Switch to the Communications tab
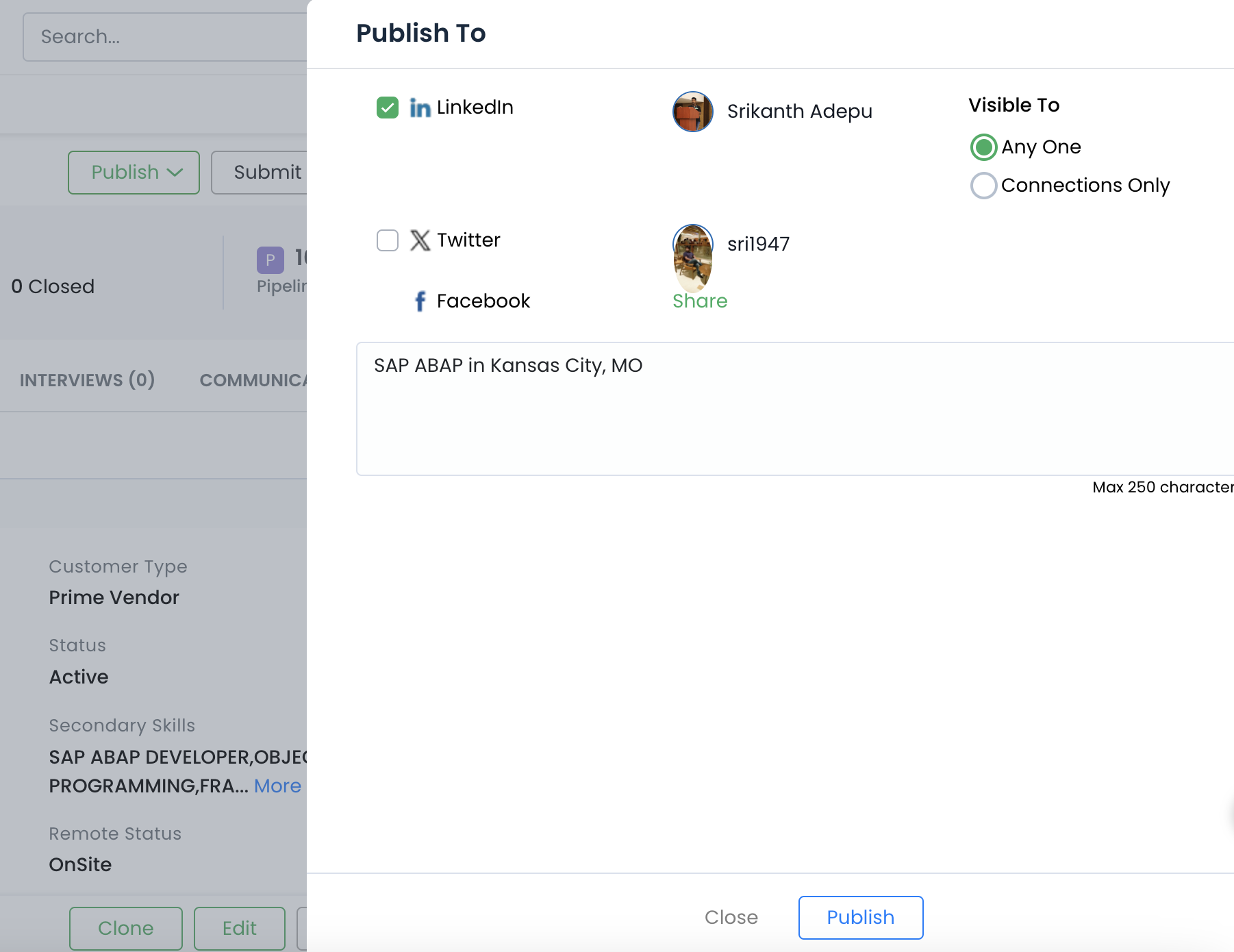The height and width of the screenshot is (952, 1234). [x=252, y=380]
